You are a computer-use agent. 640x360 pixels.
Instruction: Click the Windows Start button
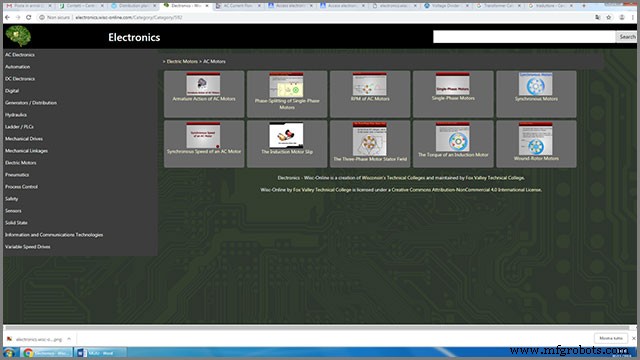9,353
